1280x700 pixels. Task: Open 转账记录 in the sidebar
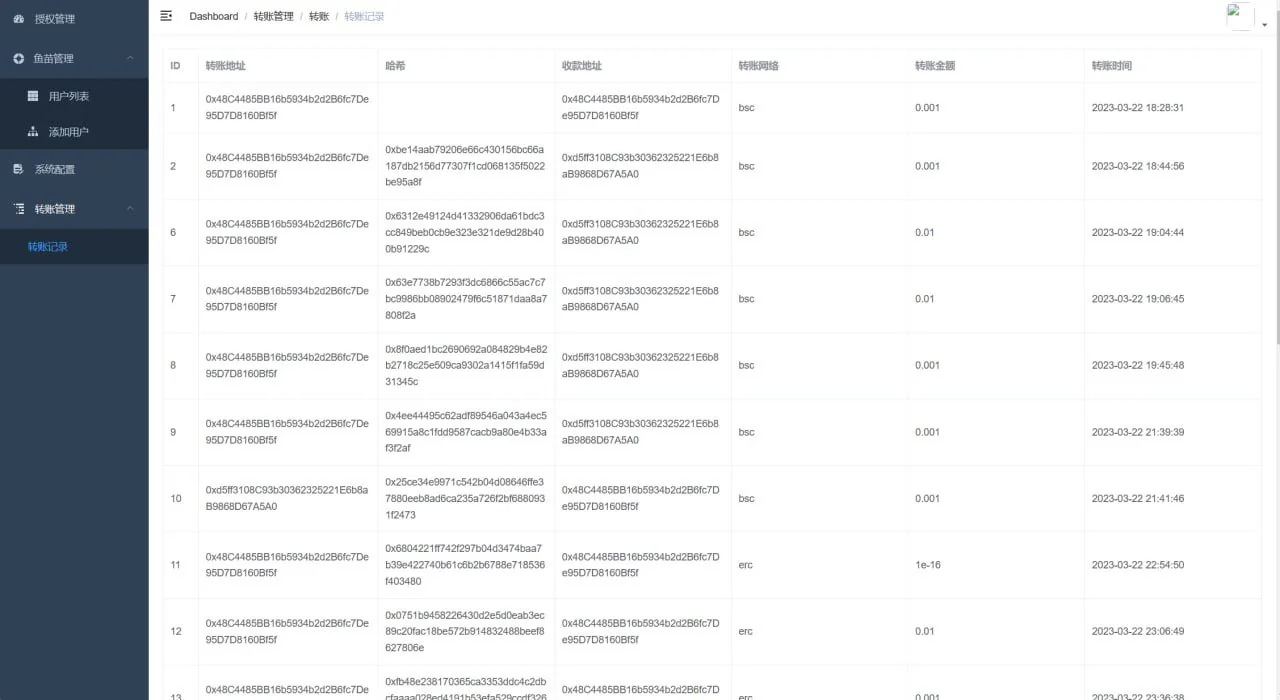pos(48,247)
